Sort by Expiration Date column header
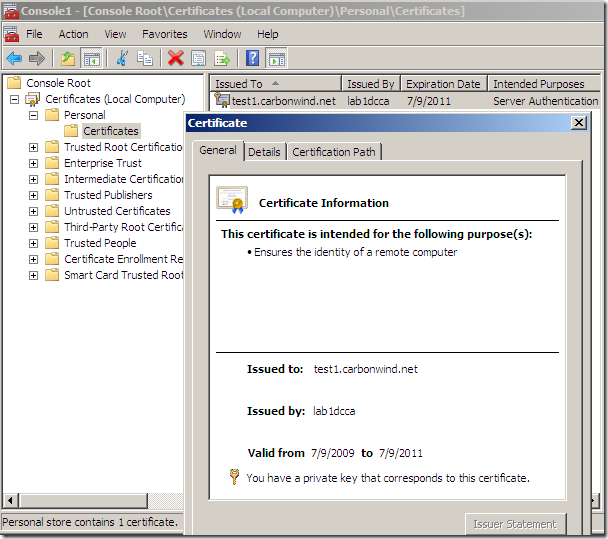608x539 pixels. pos(444,84)
